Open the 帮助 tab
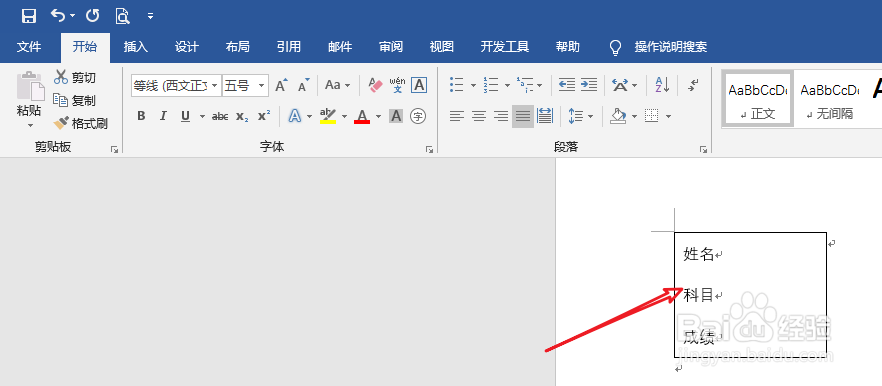This screenshot has height=386, width=882. [567, 47]
